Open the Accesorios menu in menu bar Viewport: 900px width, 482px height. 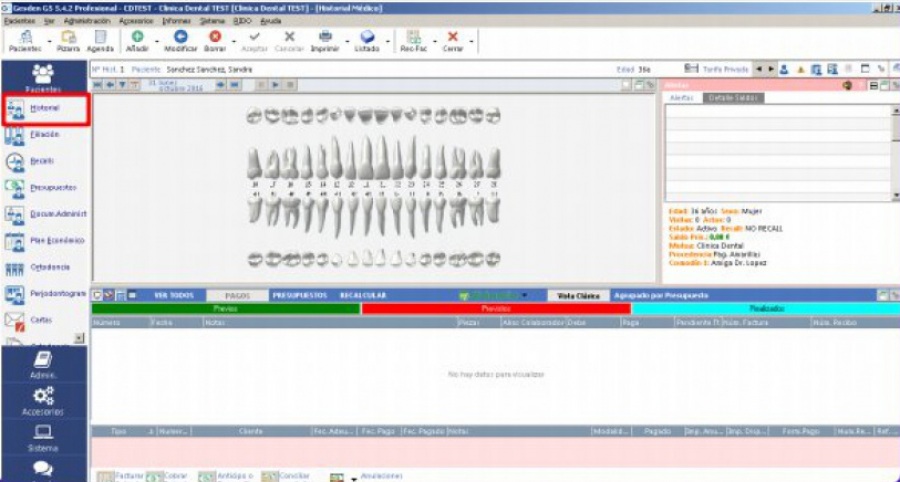point(136,21)
